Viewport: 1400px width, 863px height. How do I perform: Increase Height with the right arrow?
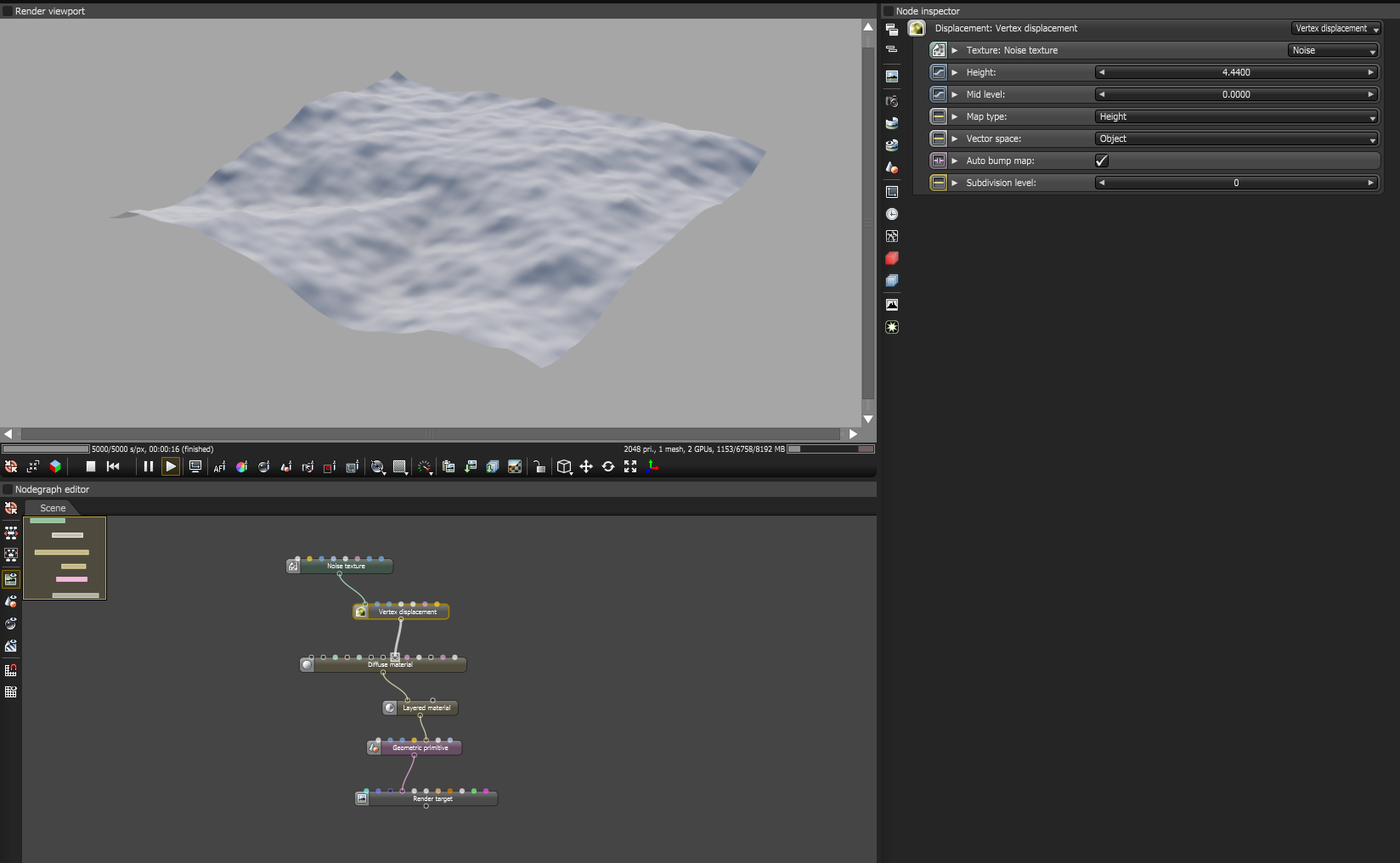click(1370, 72)
